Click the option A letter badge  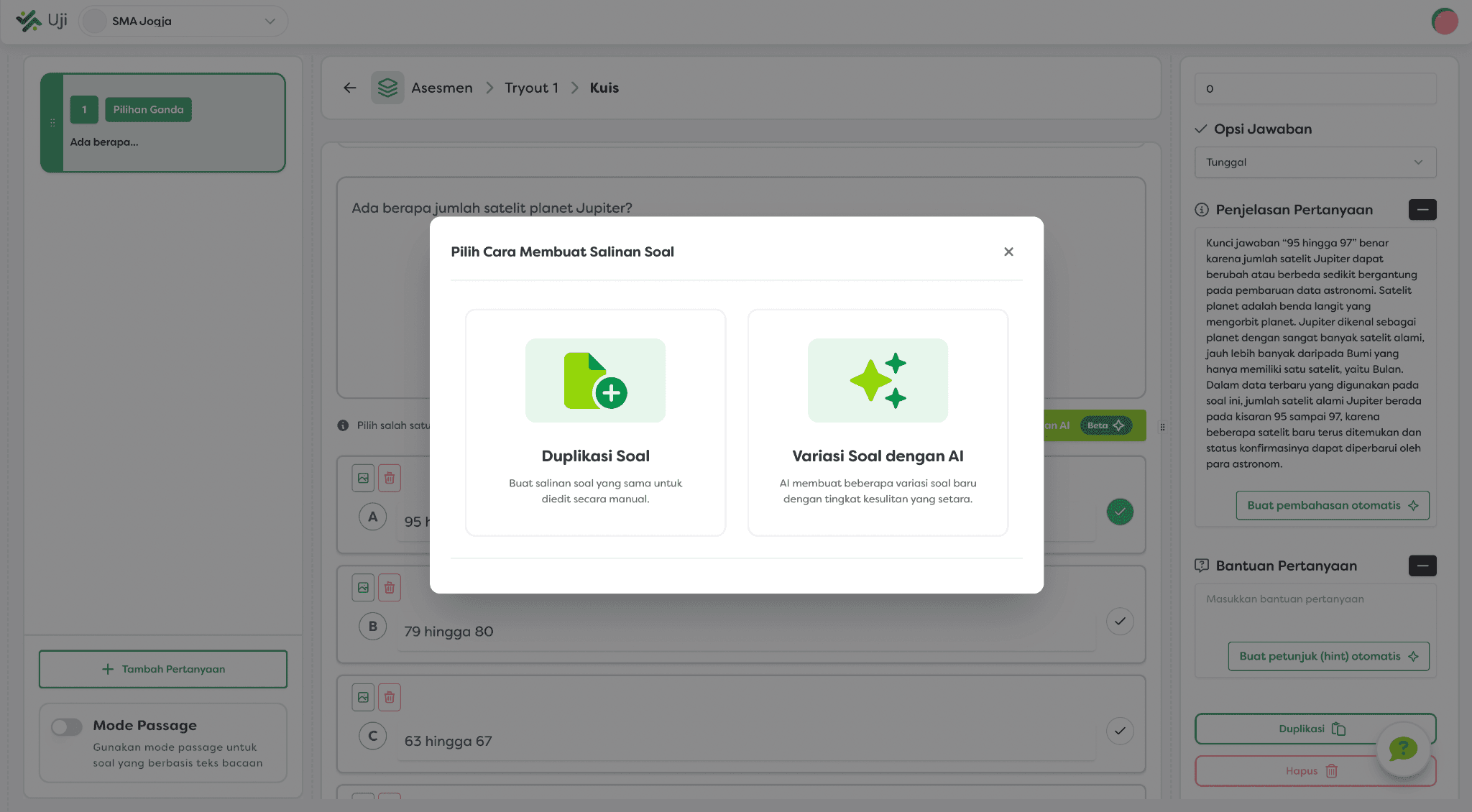(x=372, y=517)
